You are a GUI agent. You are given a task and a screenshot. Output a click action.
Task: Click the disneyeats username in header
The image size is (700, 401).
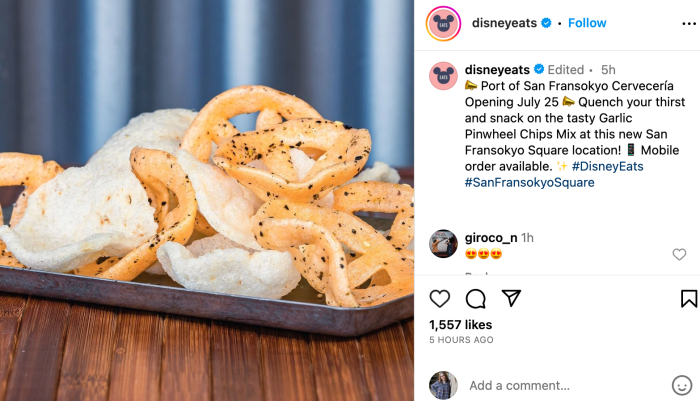click(504, 23)
